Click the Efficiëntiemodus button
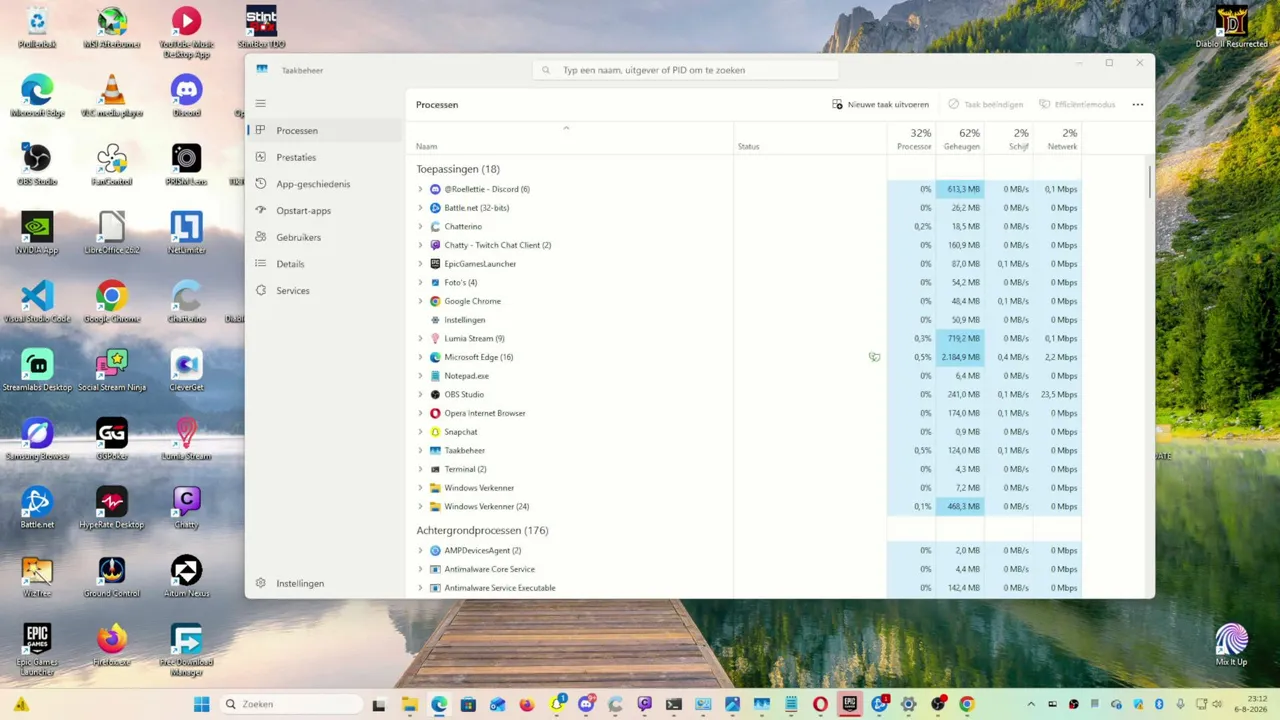This screenshot has width=1280, height=720. [1077, 104]
